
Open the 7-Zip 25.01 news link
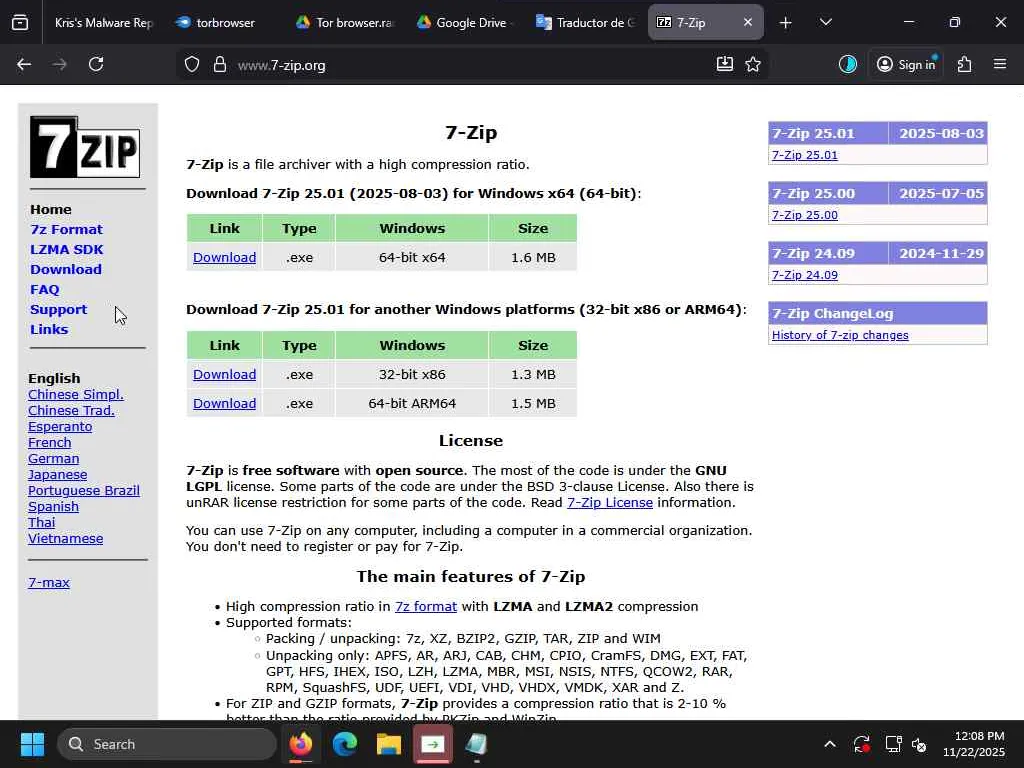805,155
